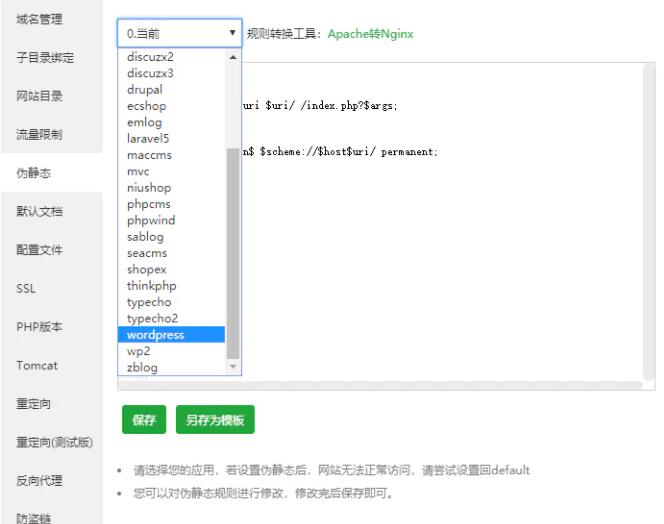
Task: Open the 流量限制 settings tab
Action: pyautogui.click(x=39, y=134)
